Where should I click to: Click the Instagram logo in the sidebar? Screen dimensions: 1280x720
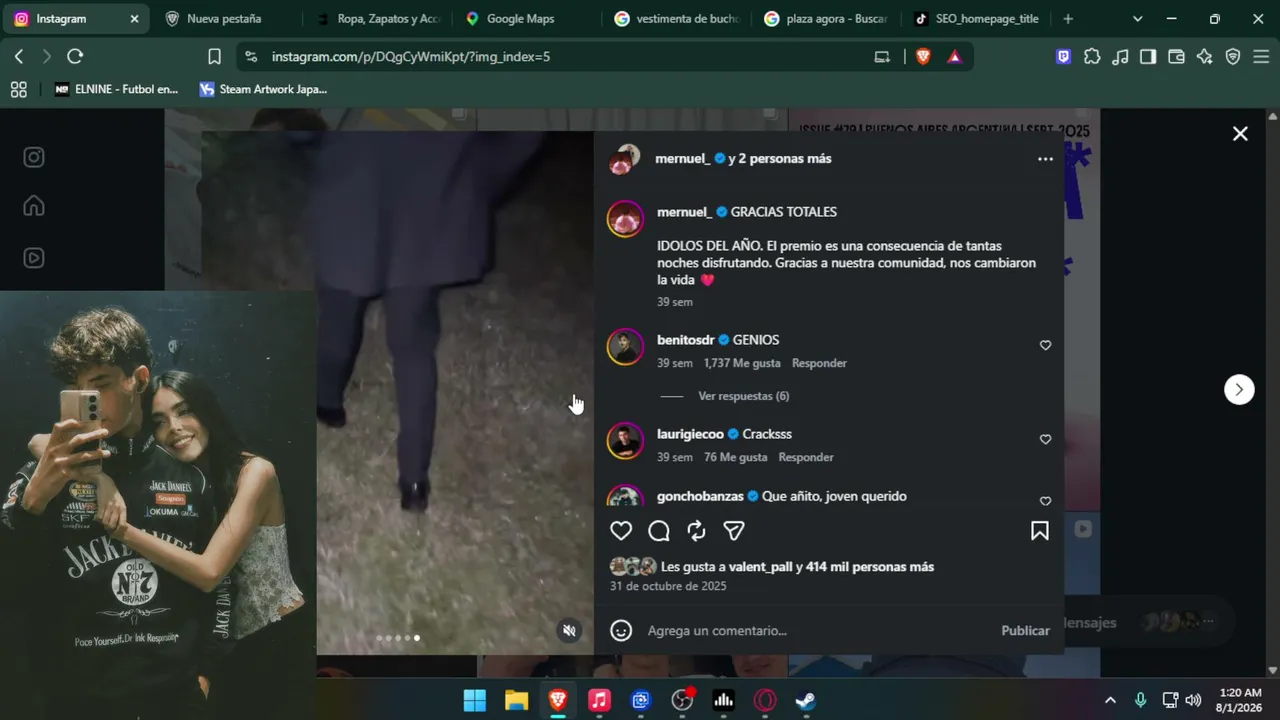(x=34, y=157)
